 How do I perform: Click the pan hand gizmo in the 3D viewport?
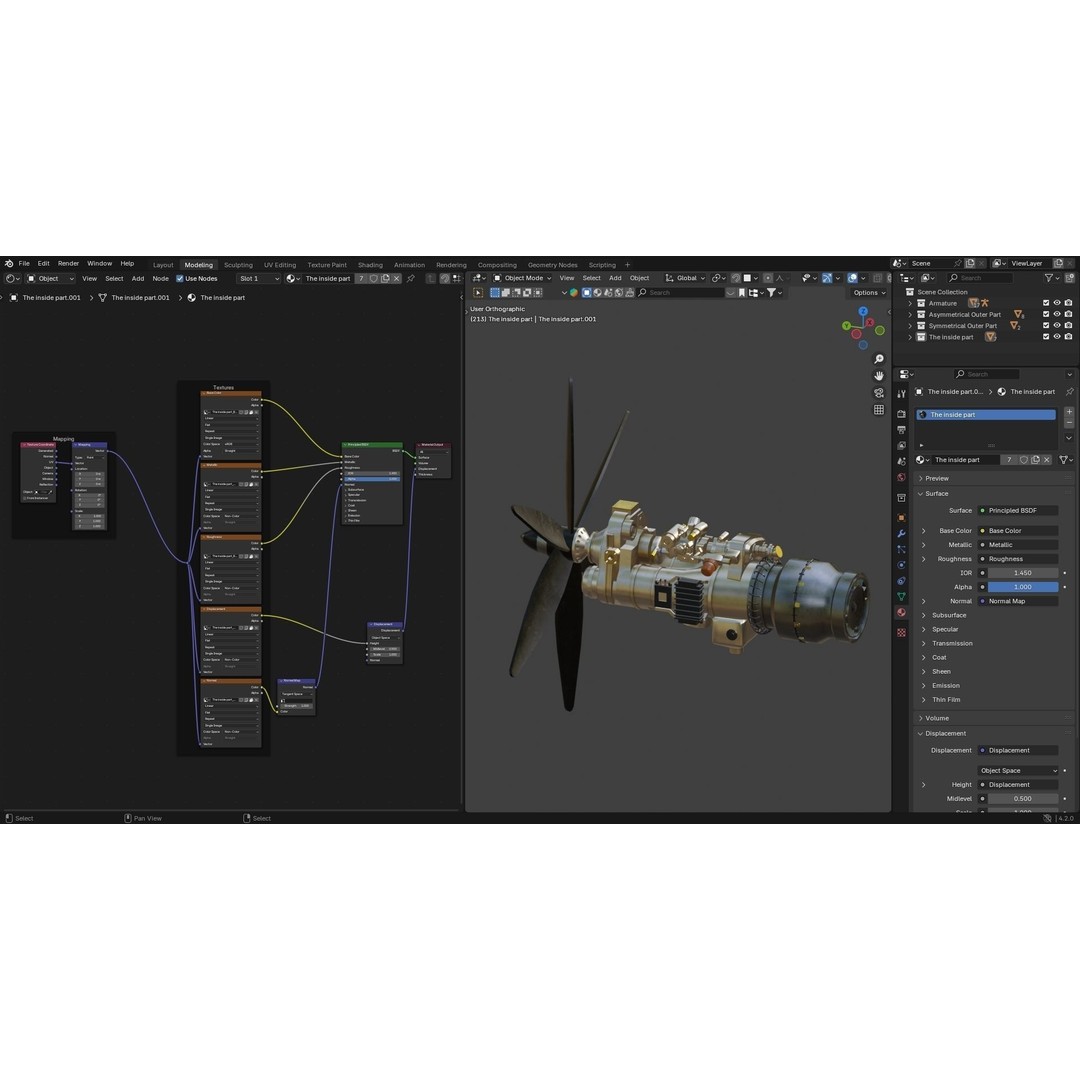(879, 376)
